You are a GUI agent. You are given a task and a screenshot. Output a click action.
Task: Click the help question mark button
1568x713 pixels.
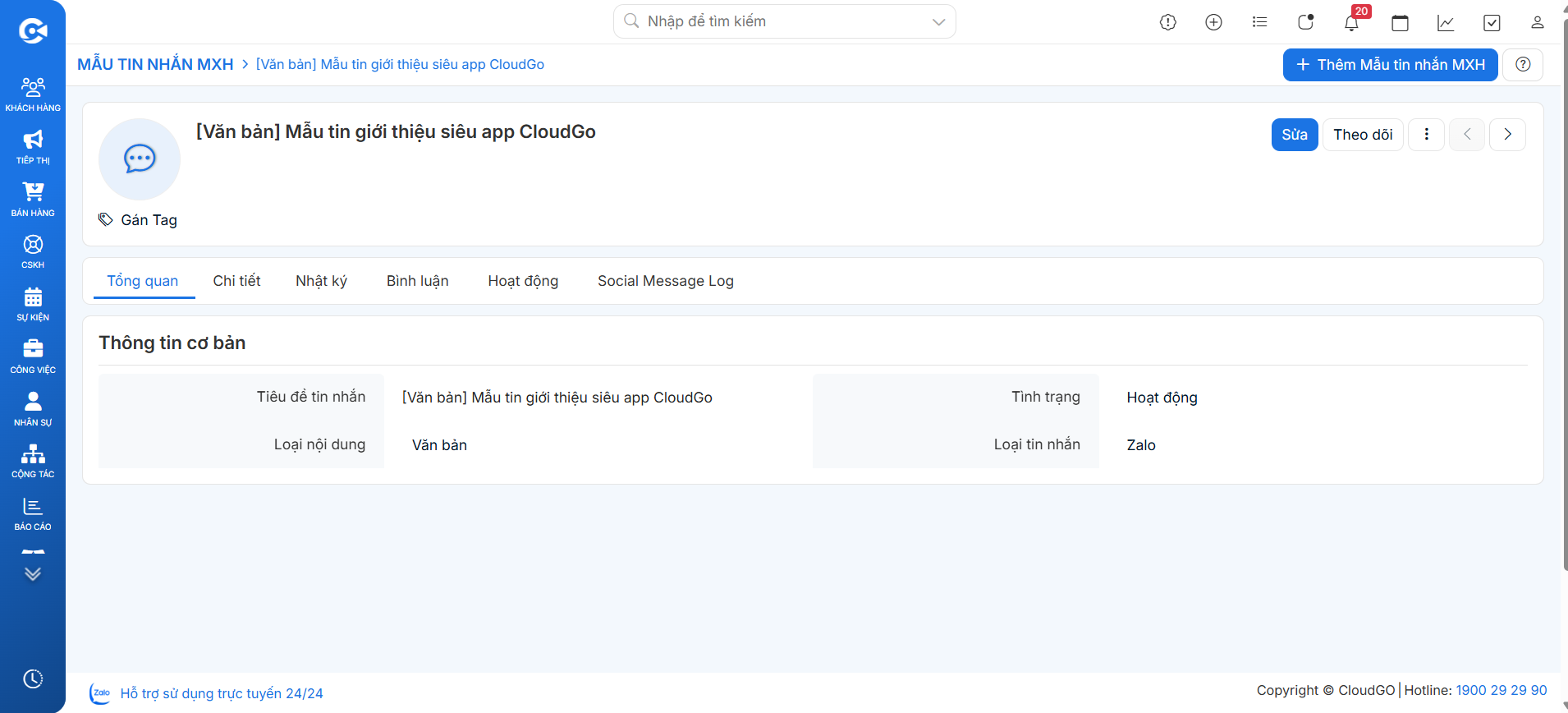point(1523,65)
